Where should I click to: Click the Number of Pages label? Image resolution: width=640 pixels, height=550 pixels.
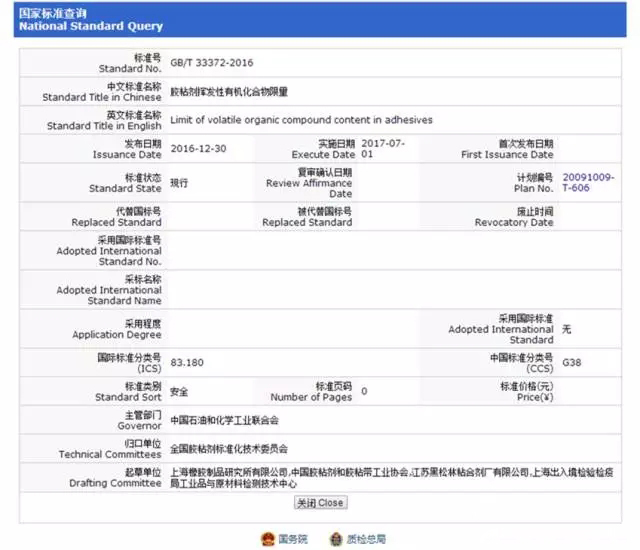tap(311, 392)
